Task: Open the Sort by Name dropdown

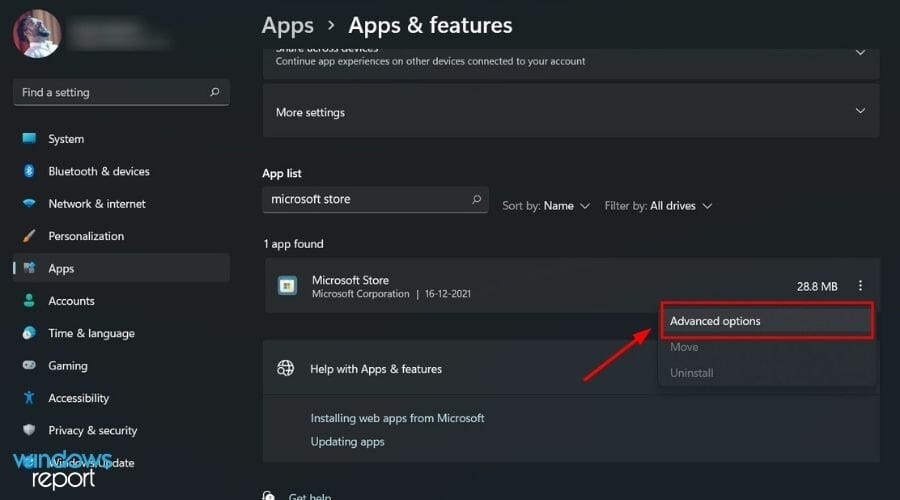Action: (546, 206)
